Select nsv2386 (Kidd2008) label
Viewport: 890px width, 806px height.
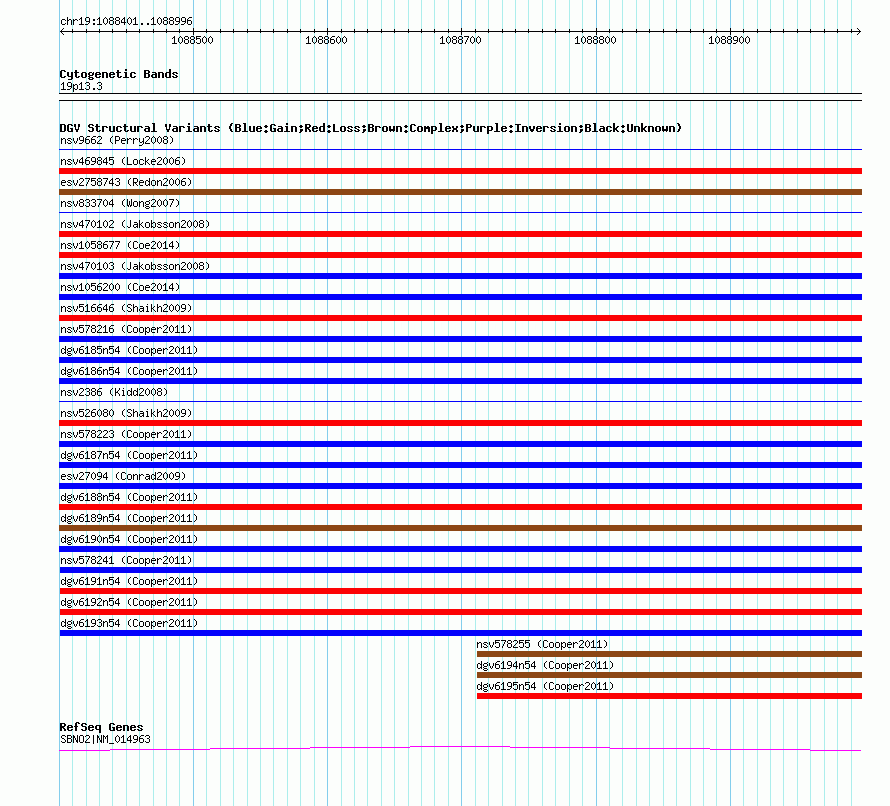(114, 392)
